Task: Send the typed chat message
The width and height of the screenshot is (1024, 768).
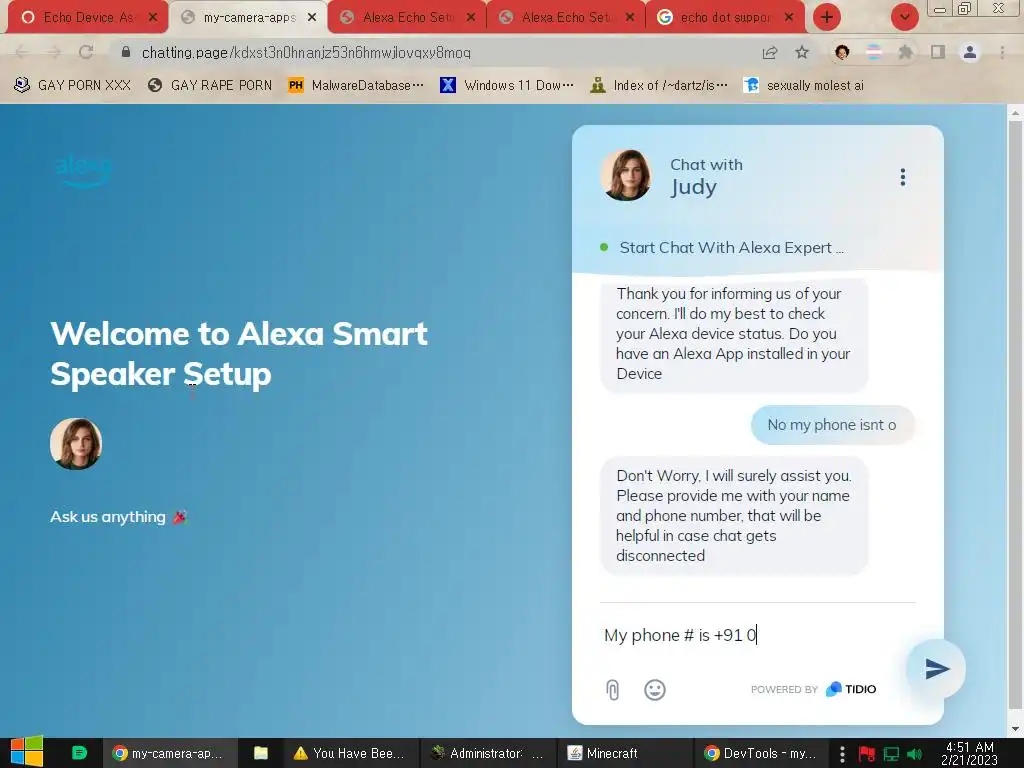Action: click(x=936, y=668)
